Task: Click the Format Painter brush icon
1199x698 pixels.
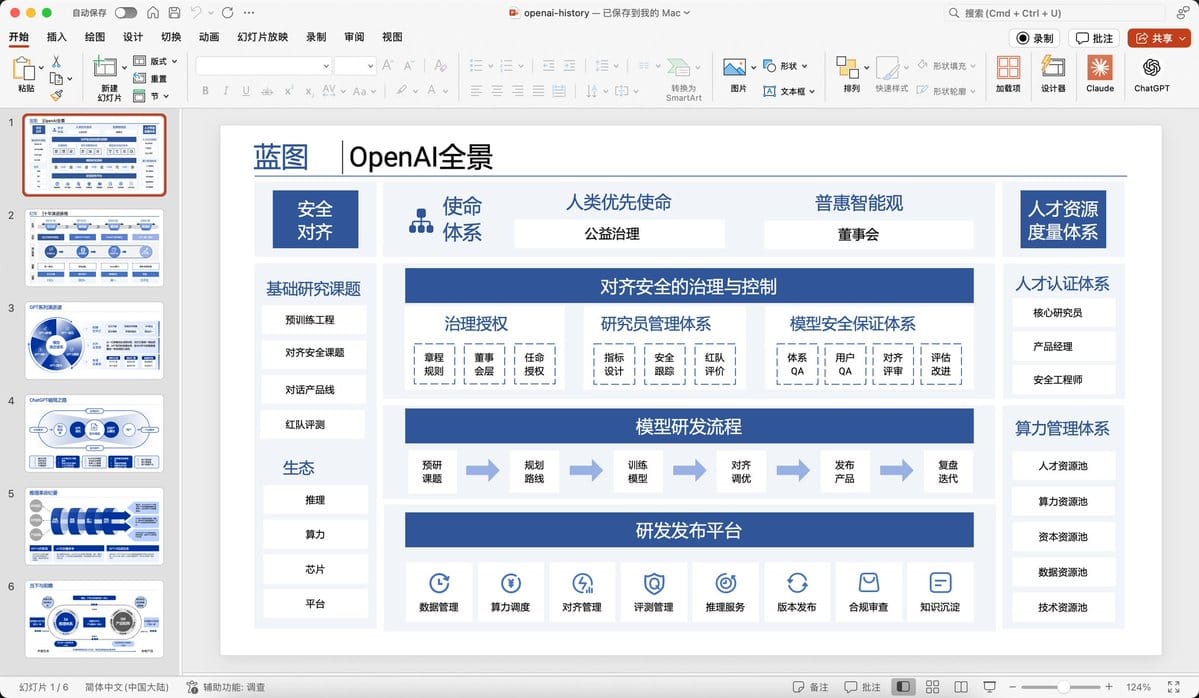Action: coord(56,96)
